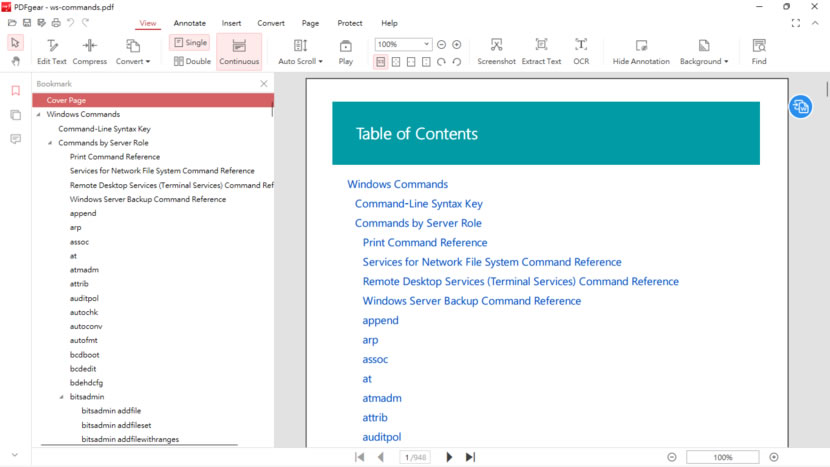The width and height of the screenshot is (830, 467).
Task: Click the Play slideshow icon
Action: click(x=346, y=52)
